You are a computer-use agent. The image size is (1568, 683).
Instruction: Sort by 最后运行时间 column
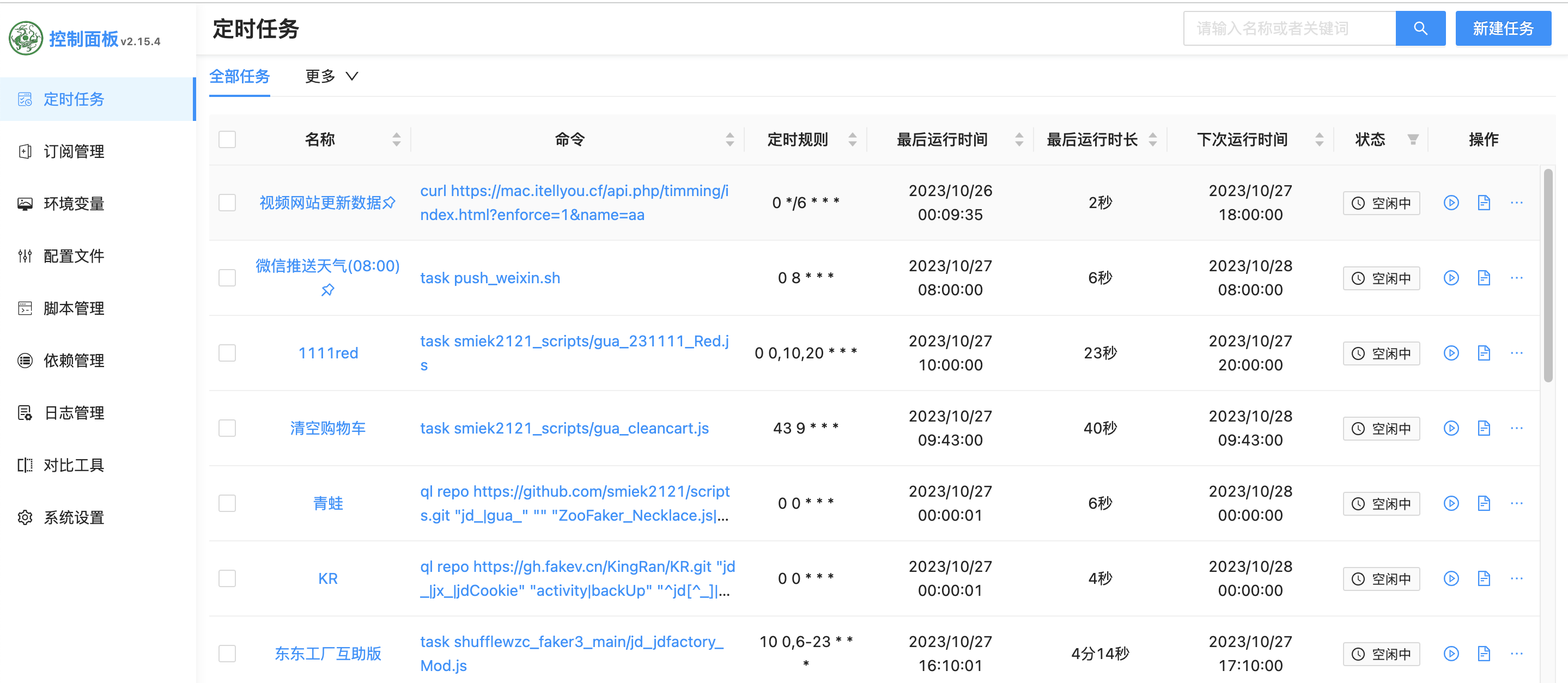pos(1019,139)
